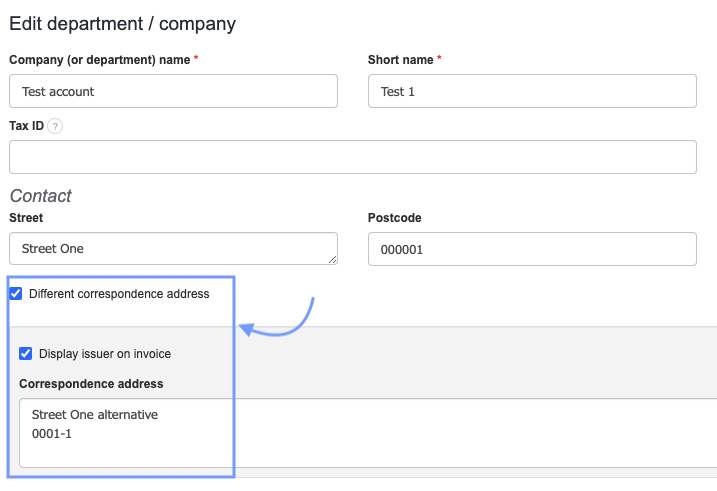The image size is (717, 491).
Task: Focus the Company name field with "Test account"
Action: coord(173,91)
